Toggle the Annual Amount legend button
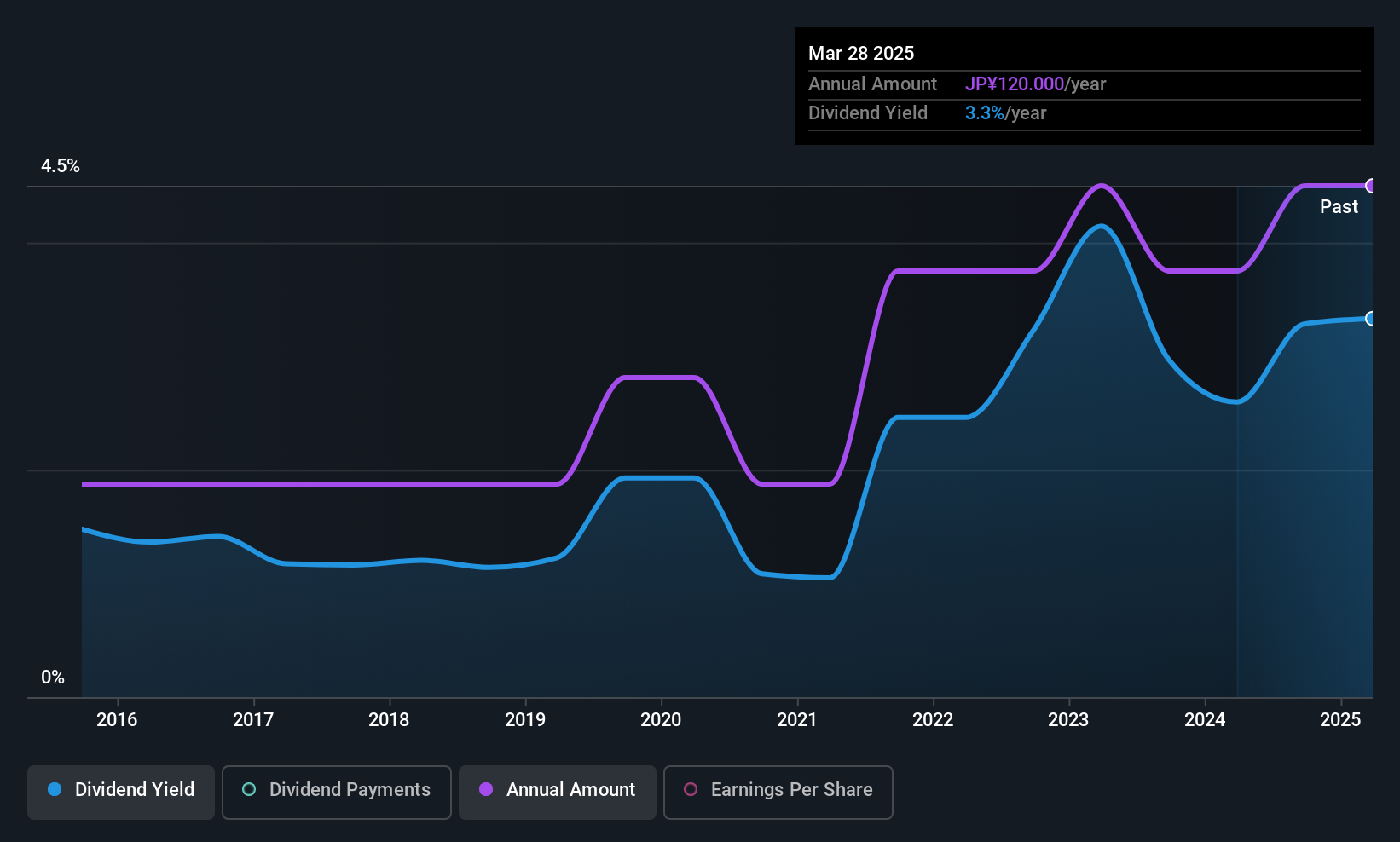Viewport: 1400px width, 842px height. coord(558,793)
